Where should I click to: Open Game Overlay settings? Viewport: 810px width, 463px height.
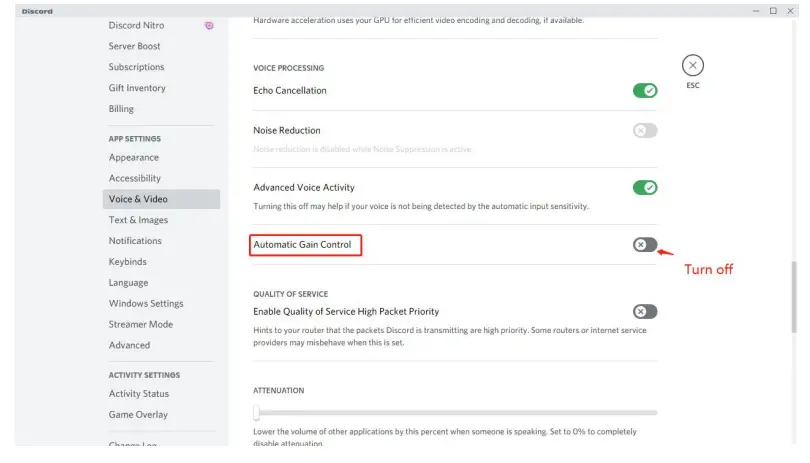138,414
